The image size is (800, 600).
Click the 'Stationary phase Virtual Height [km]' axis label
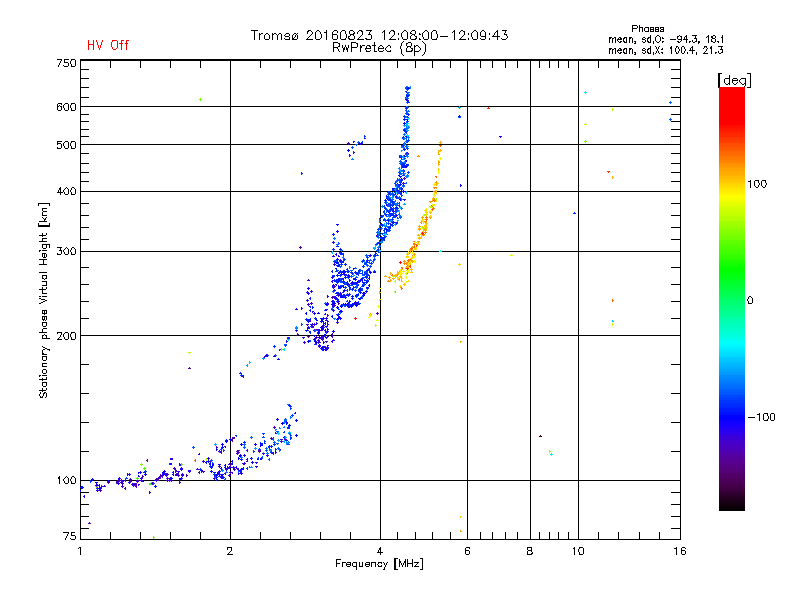coord(44,300)
